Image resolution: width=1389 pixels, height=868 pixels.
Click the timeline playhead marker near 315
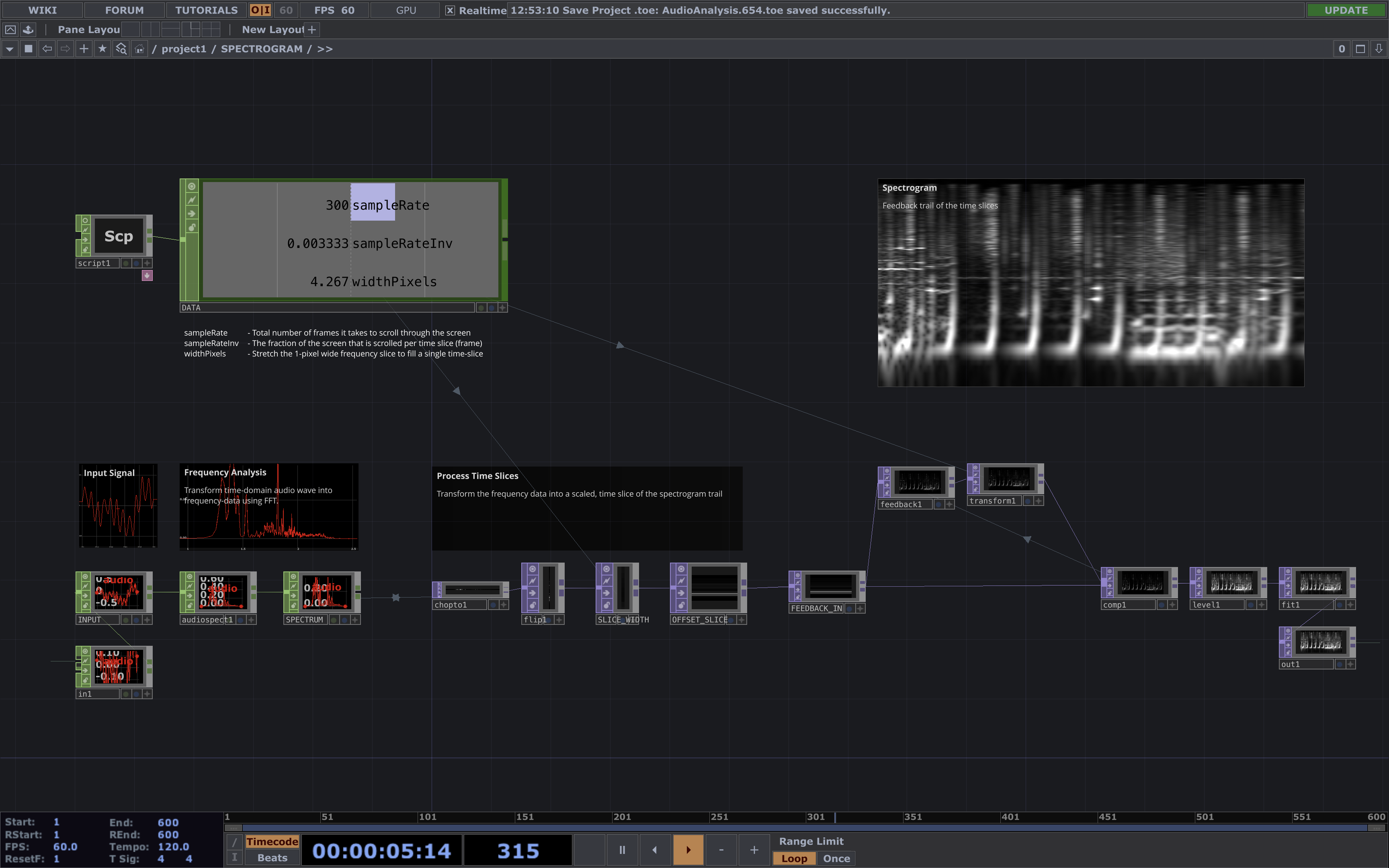click(x=835, y=817)
